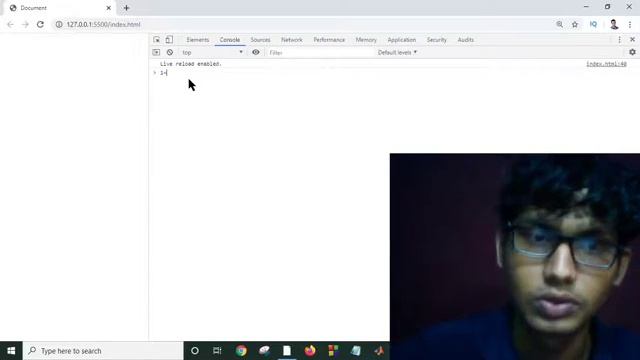Viewport: 640px width, 360px height.
Task: Open the Chrome profile avatar
Action: 614,24
